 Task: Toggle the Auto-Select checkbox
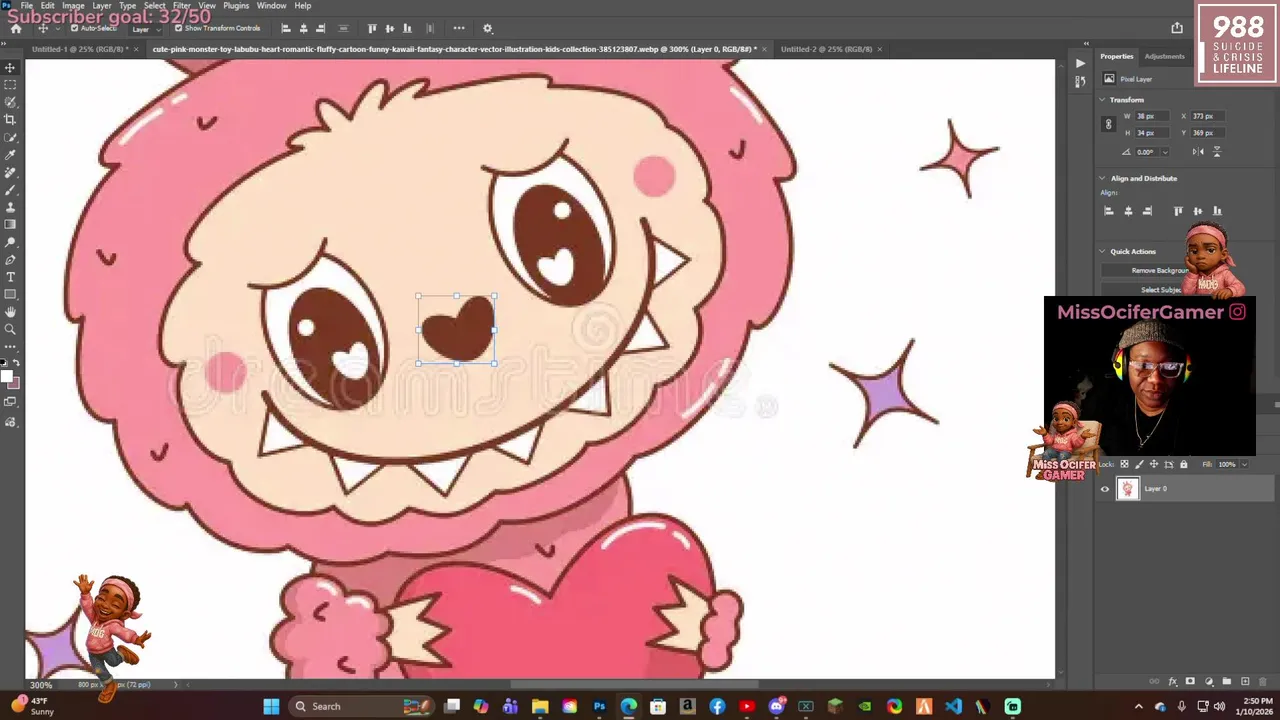[x=75, y=28]
